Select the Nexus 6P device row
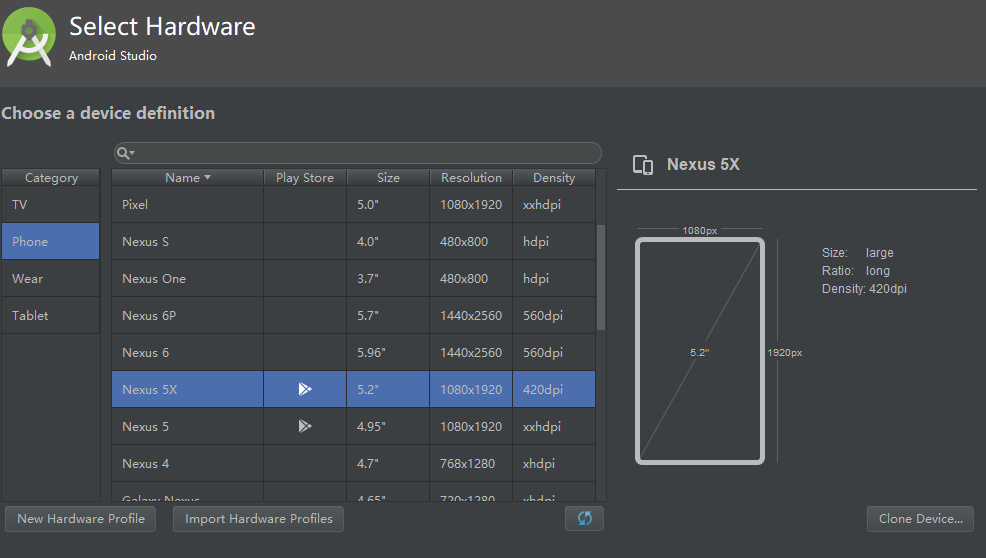This screenshot has width=986, height=558. [353, 316]
